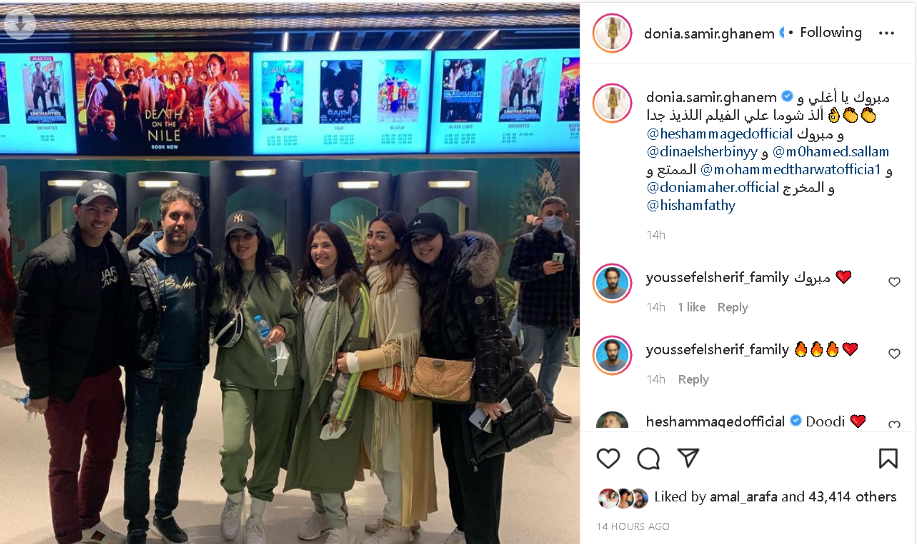Open the @dinaelsherbinyy mention

[702, 152]
